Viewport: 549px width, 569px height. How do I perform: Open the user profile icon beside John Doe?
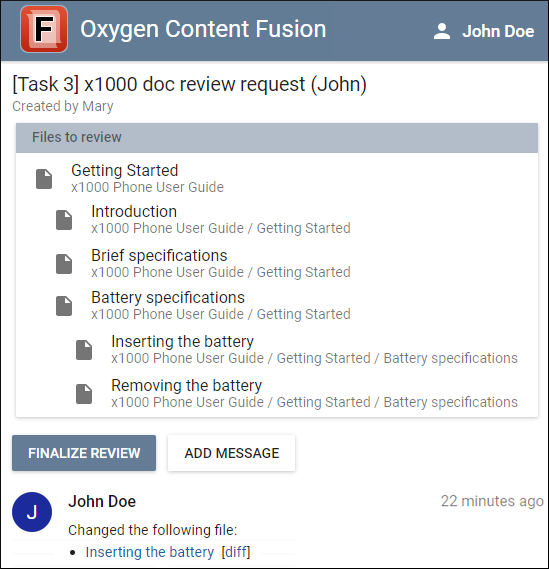pos(442,31)
